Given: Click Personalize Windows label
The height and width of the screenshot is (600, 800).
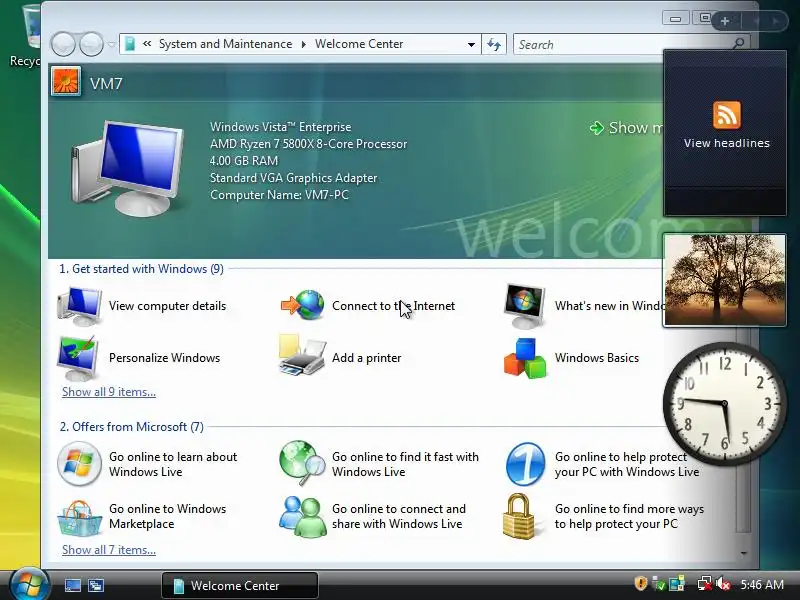Looking at the screenshot, I should (x=164, y=358).
